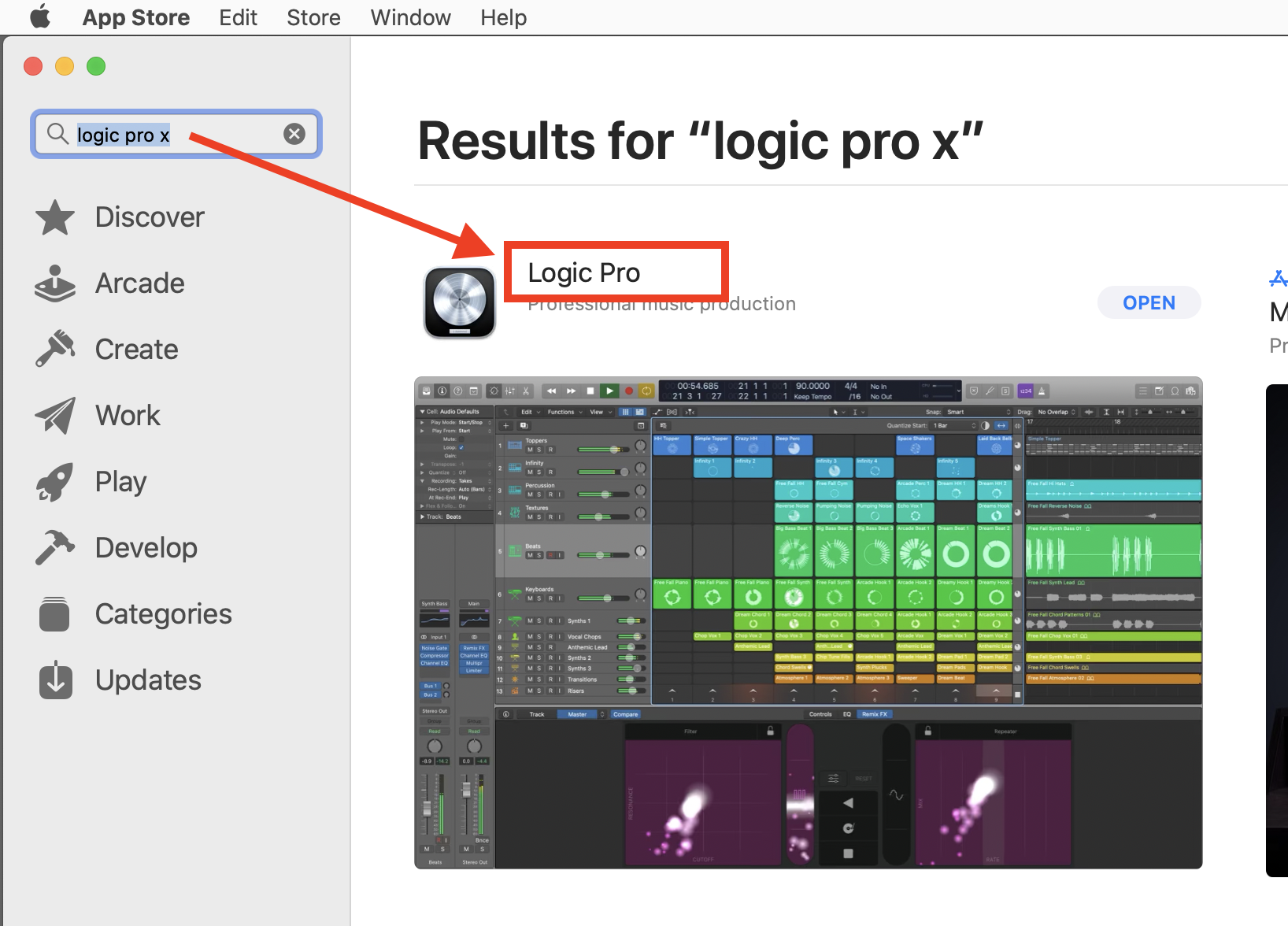
Task: Click the OPEN button for Logic Pro
Action: [x=1149, y=303]
